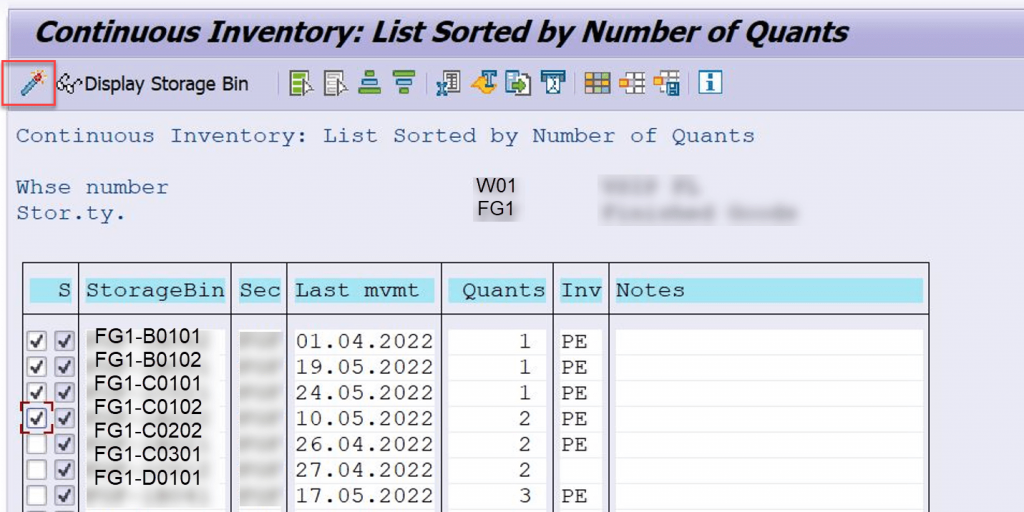1024x512 pixels.
Task: Untick leftmost checkbox in 01.04.2022 row
Action: [37, 341]
